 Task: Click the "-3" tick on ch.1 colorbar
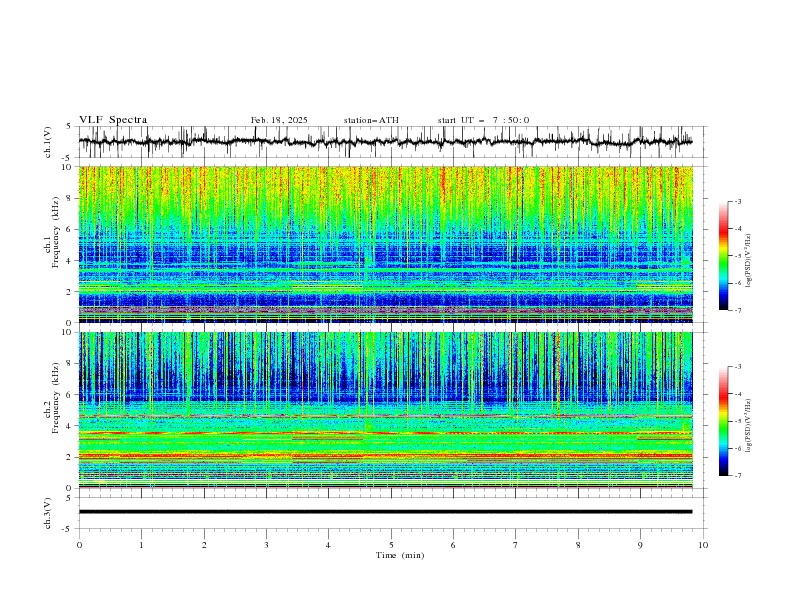(x=737, y=201)
